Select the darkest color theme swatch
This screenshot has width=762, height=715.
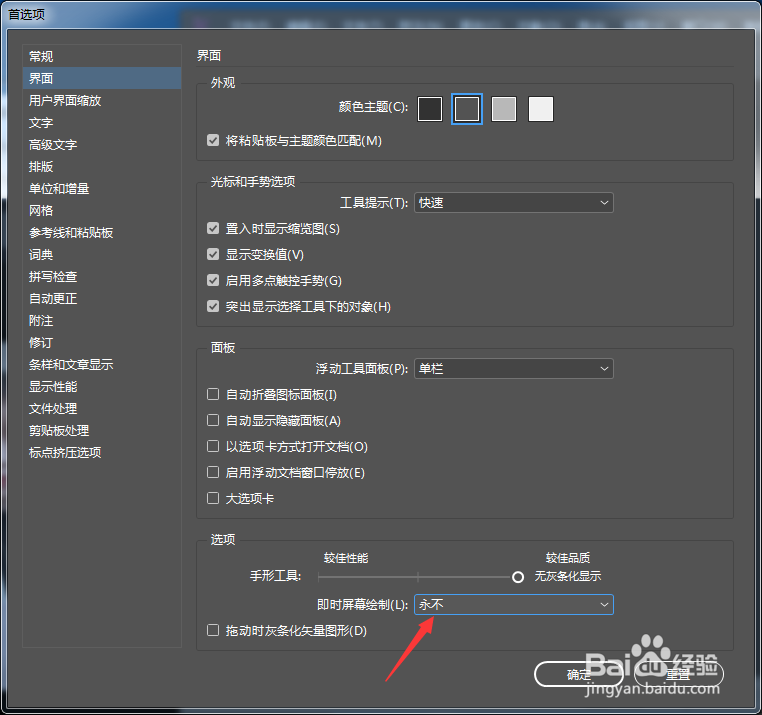(x=430, y=109)
